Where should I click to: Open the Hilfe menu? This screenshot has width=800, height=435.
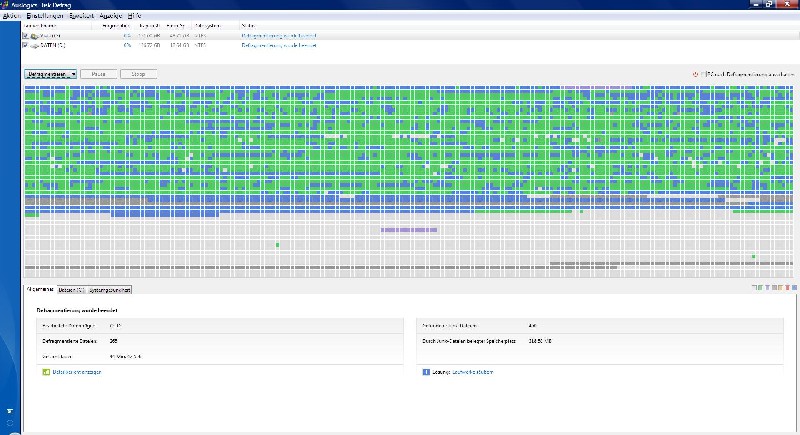[136, 16]
